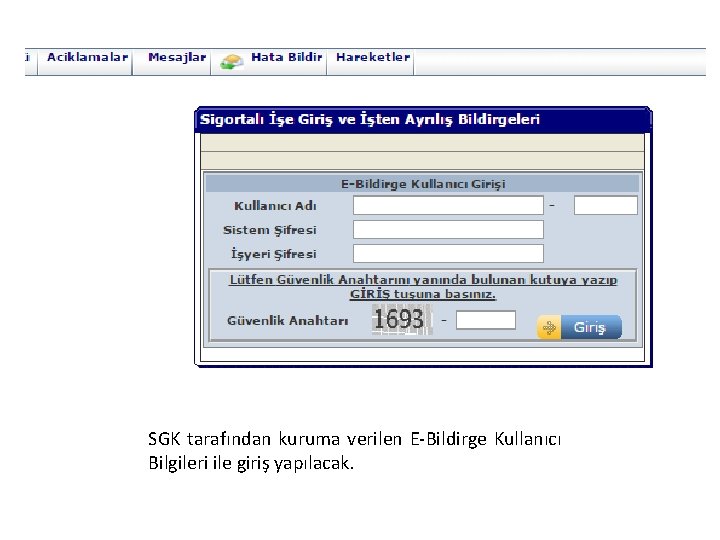Viewport: 720px width, 540px height.
Task: Click the Kullanıcı Adı input field
Action: click(448, 205)
